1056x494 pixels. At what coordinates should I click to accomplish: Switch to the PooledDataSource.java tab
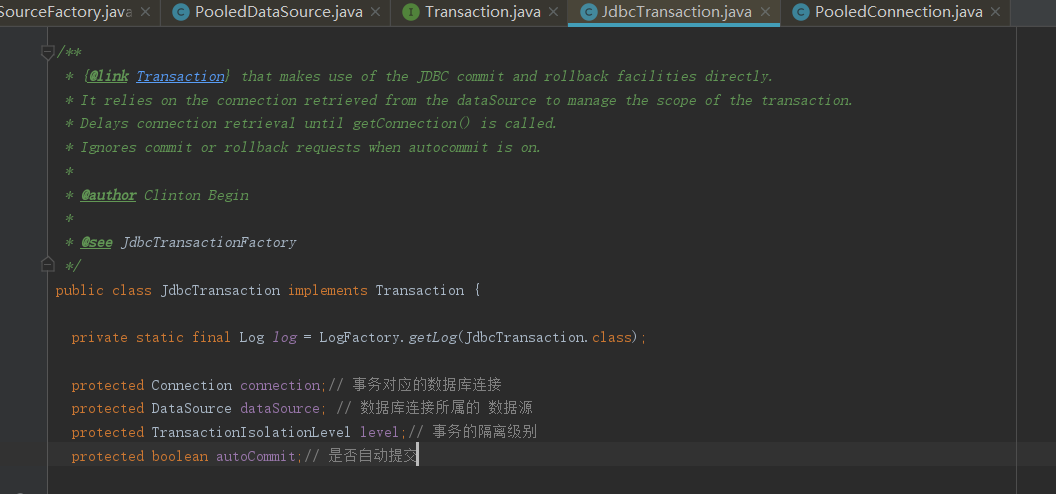[x=278, y=12]
